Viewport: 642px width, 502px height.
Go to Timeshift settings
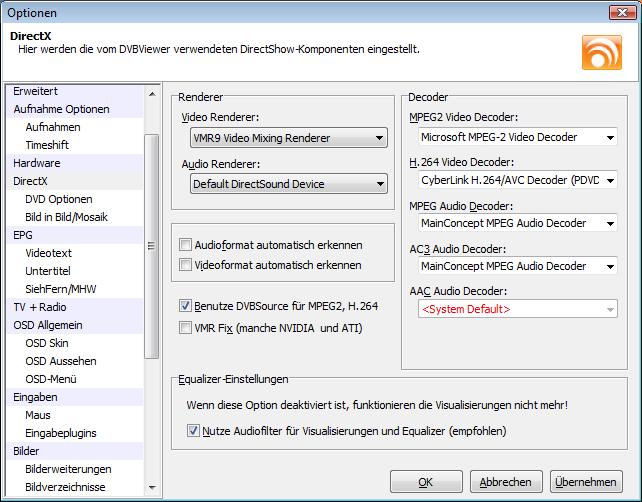coord(47,145)
